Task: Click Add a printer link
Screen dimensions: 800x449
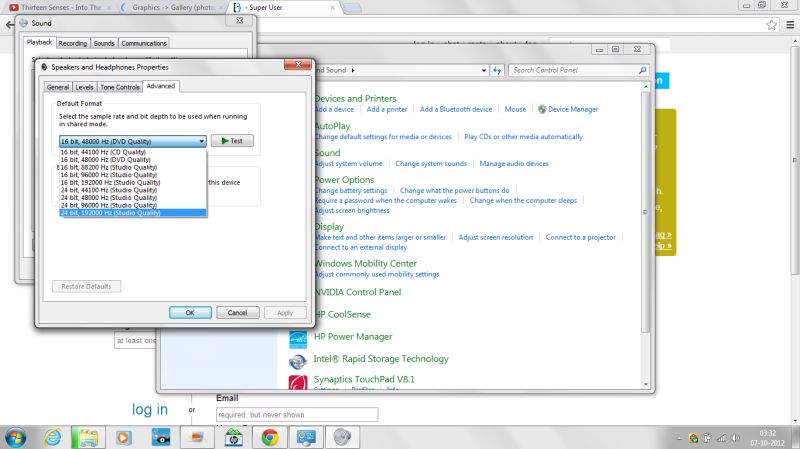Action: (x=387, y=109)
